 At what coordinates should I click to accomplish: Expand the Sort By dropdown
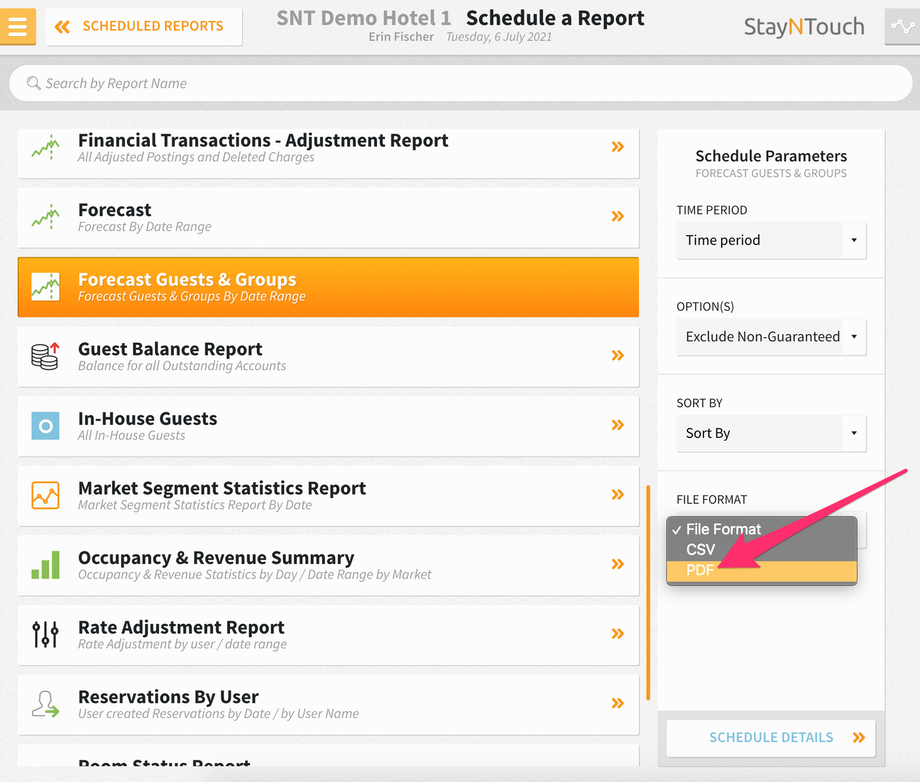click(x=771, y=434)
